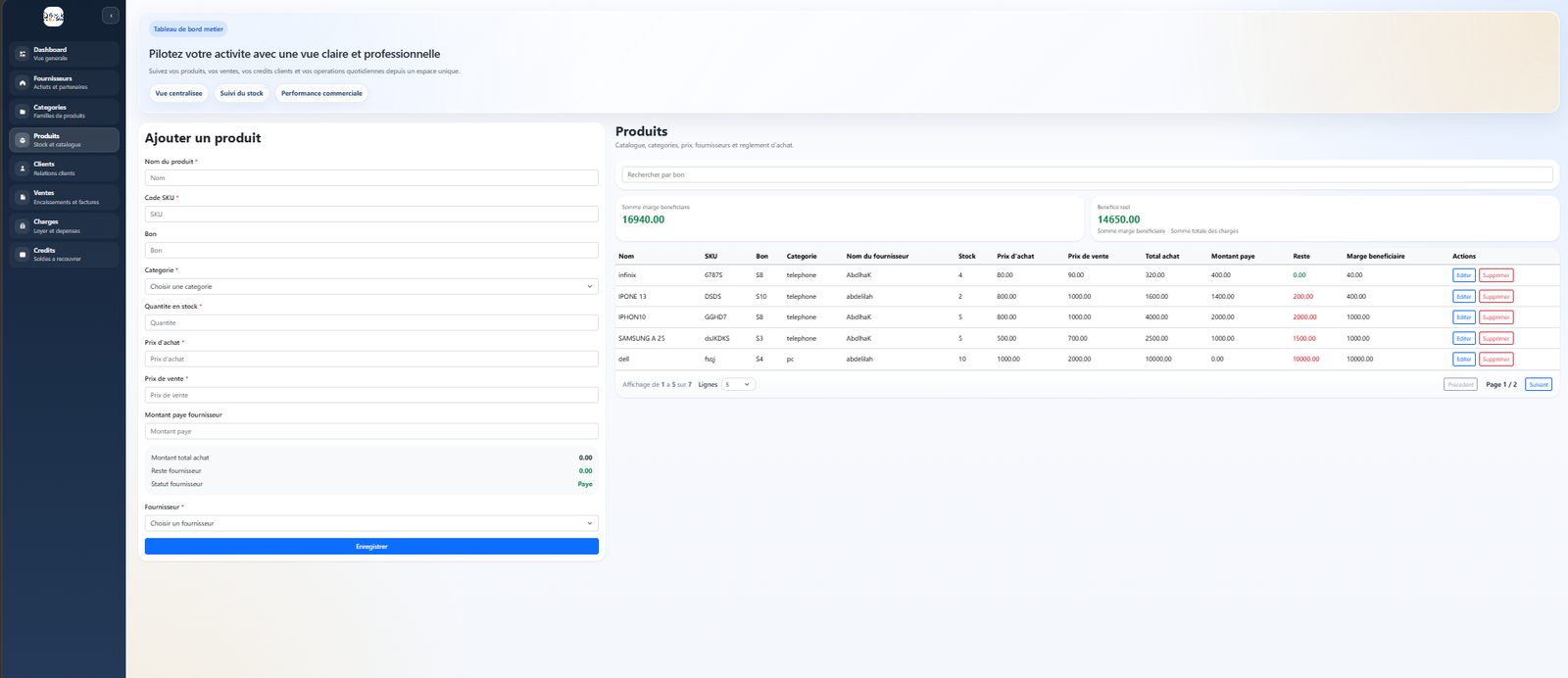1568x678 pixels.
Task: Select the Clients menu label
Action: tap(44, 165)
